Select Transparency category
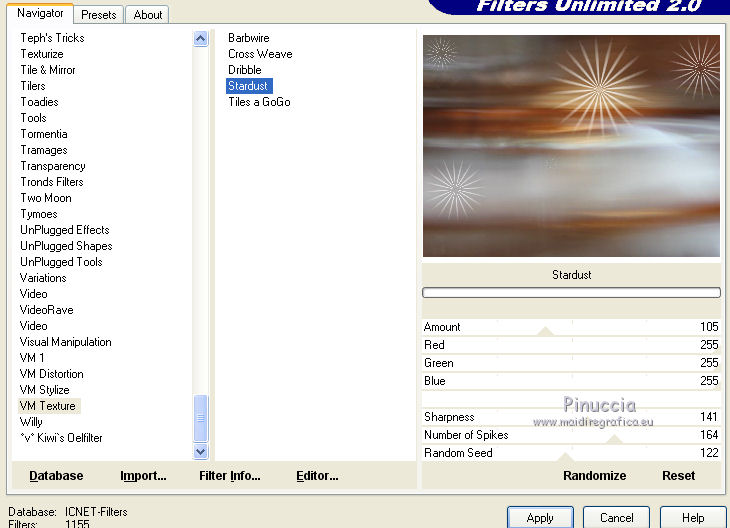The height and width of the screenshot is (528, 730). pos(53,166)
